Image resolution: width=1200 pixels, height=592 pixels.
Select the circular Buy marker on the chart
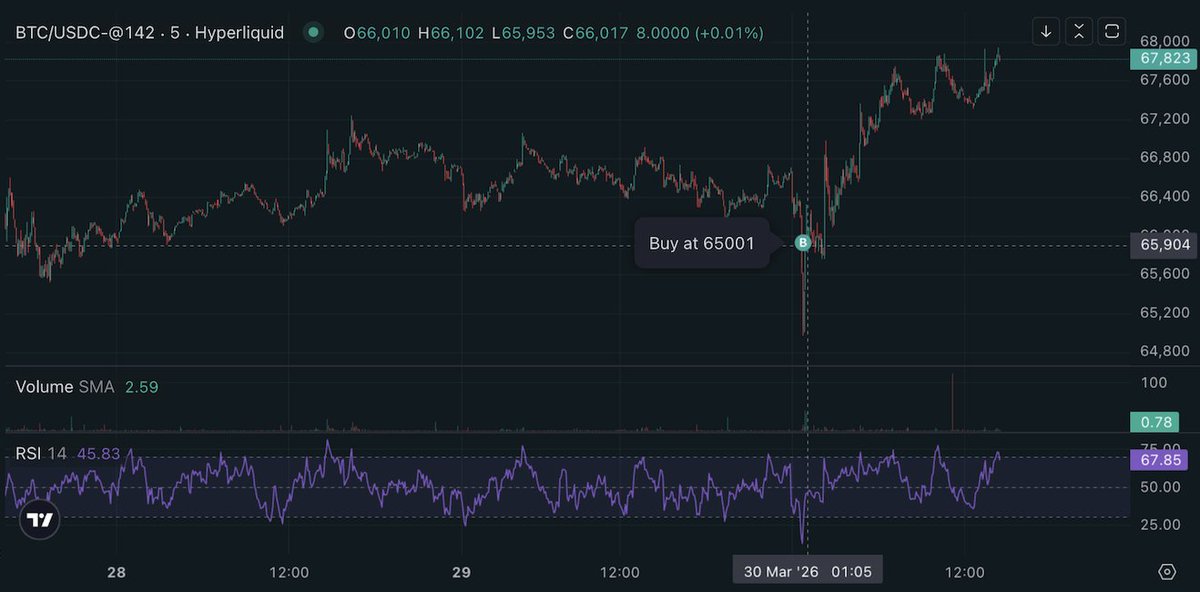(802, 242)
